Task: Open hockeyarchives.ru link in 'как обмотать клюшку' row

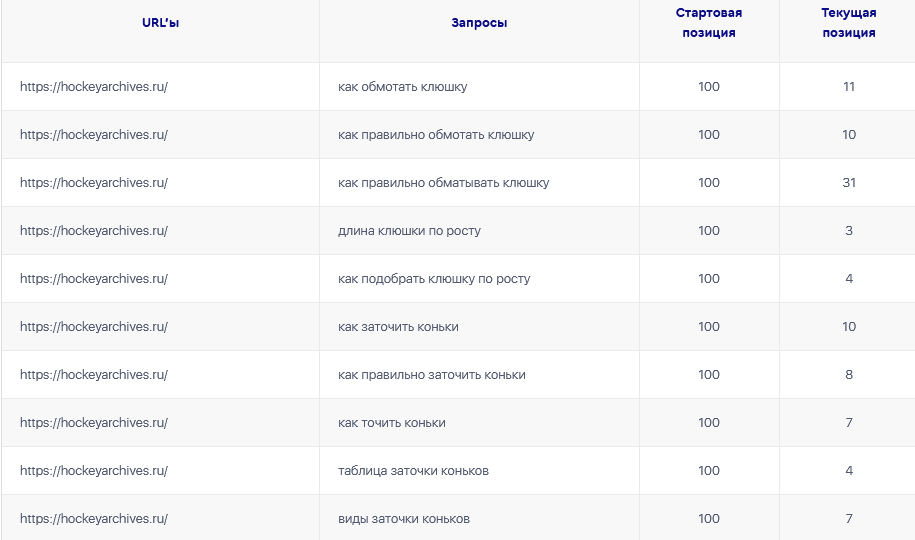Action: (x=94, y=87)
